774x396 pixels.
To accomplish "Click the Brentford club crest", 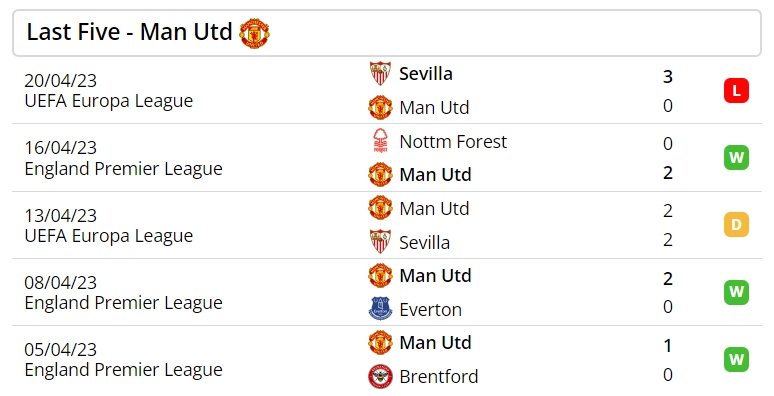I will click(x=380, y=376).
